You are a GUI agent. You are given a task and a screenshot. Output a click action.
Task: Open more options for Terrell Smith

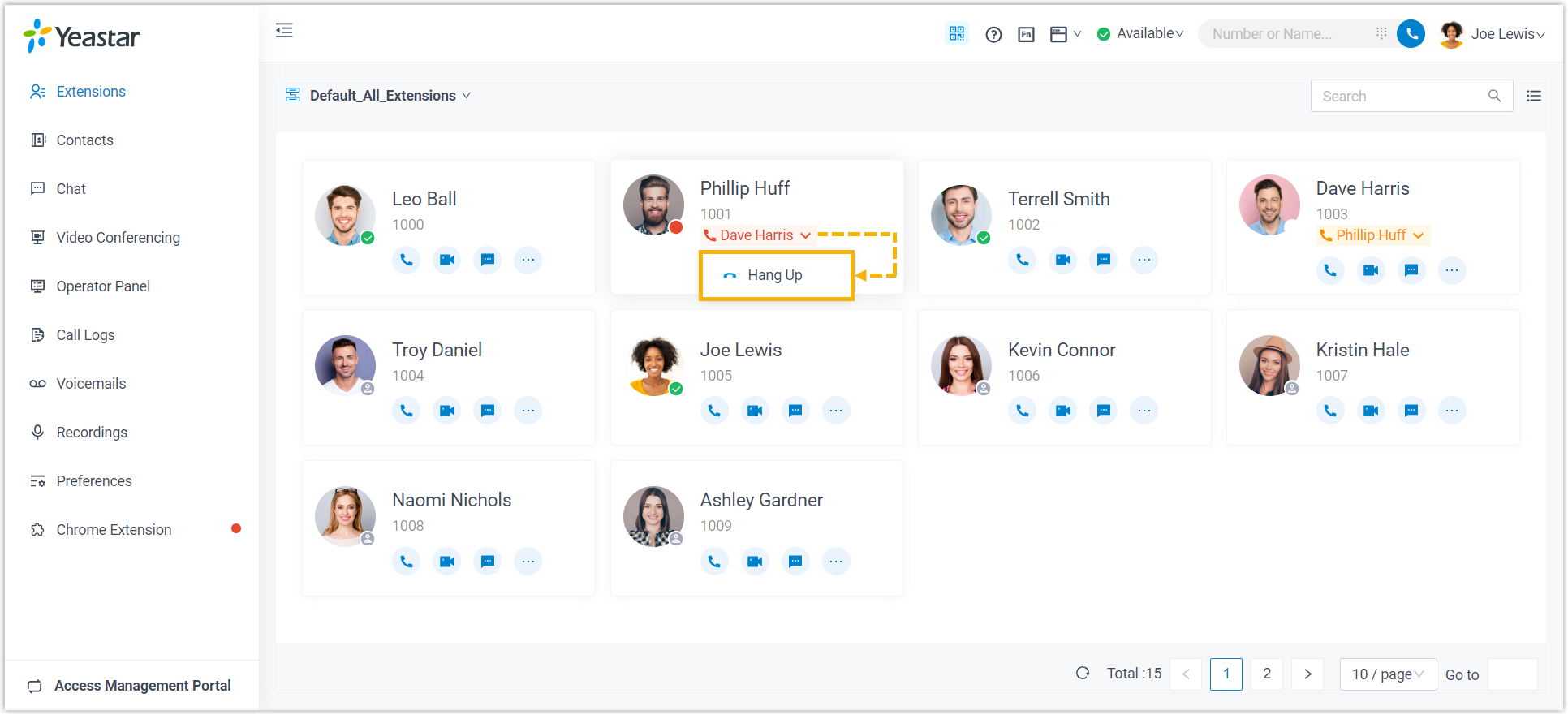click(1144, 260)
